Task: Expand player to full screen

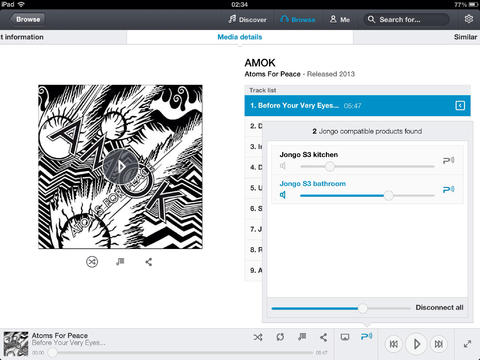Action: (467, 344)
